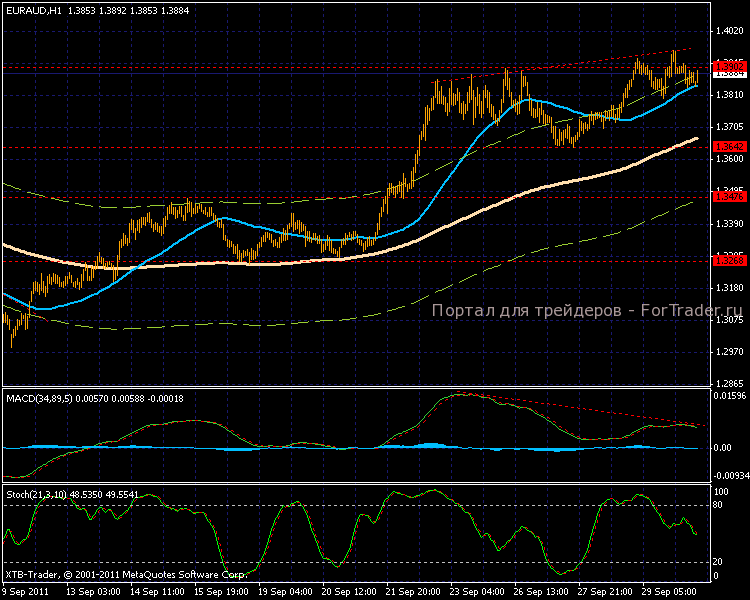The width and height of the screenshot is (750, 600).
Task: Click the Stochastic scale value 100
Action: coord(721,492)
